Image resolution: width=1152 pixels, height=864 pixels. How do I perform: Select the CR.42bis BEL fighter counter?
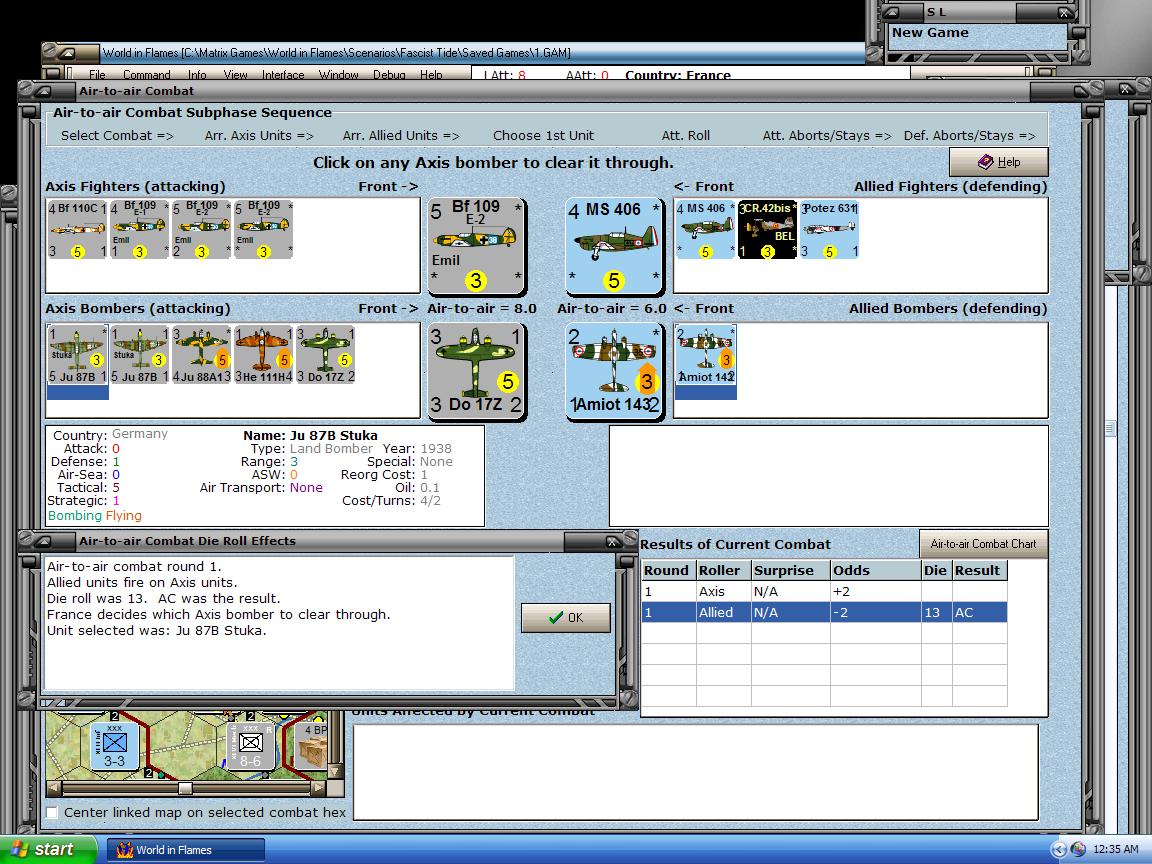pyautogui.click(x=767, y=229)
